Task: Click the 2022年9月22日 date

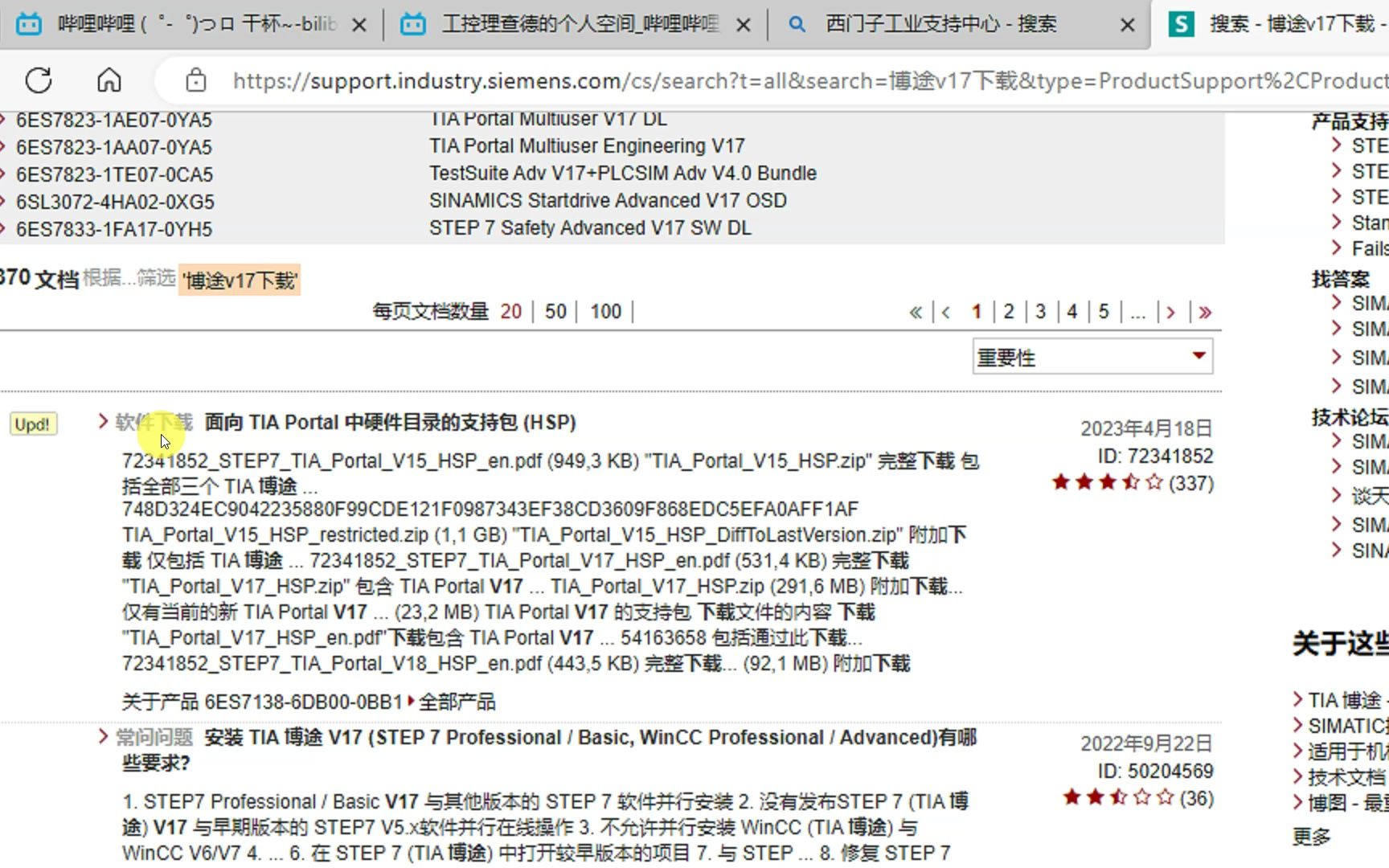Action: pyautogui.click(x=1146, y=743)
